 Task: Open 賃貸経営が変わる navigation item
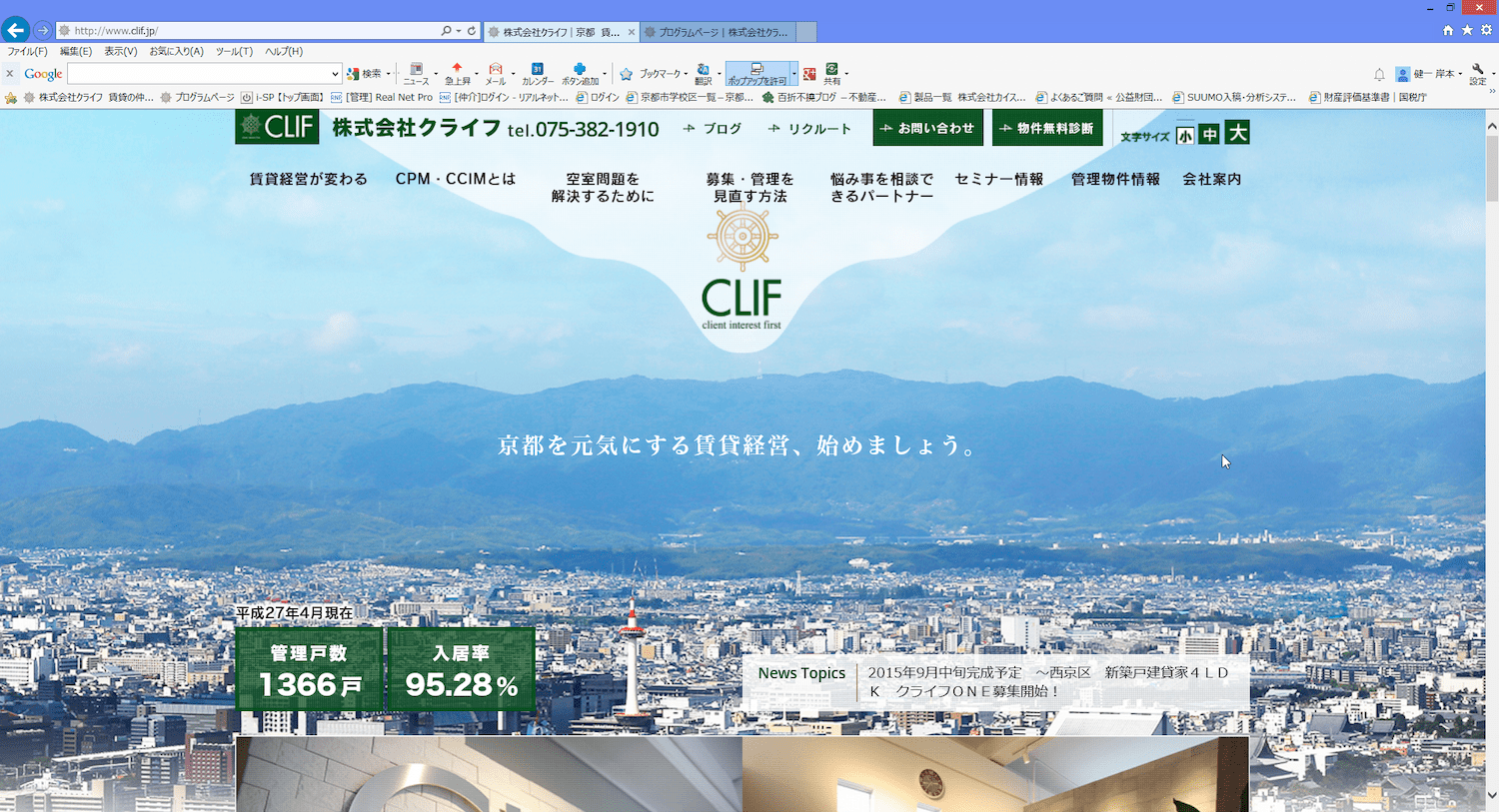coord(308,179)
